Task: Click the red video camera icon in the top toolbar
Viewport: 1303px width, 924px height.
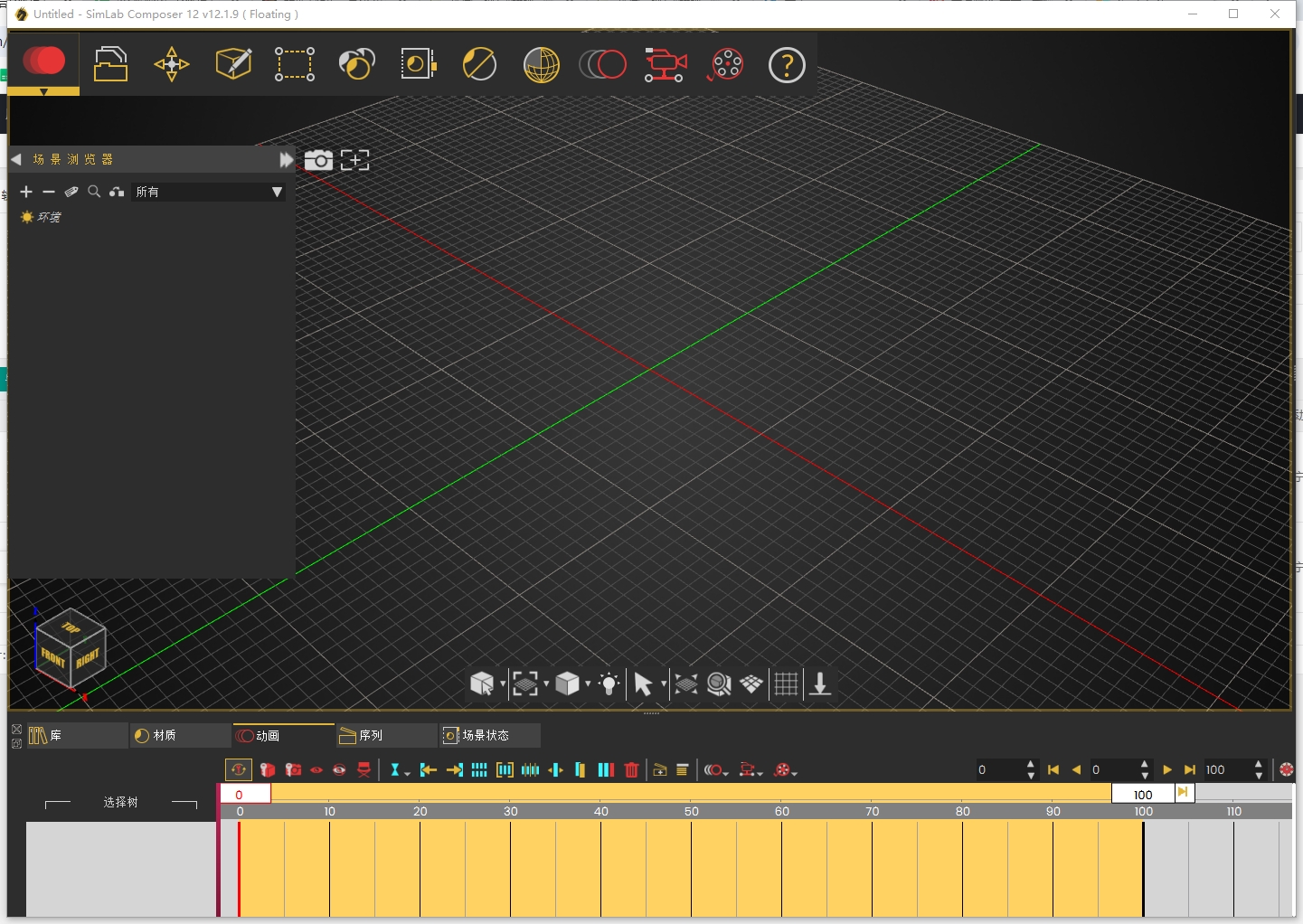Action: coord(666,65)
